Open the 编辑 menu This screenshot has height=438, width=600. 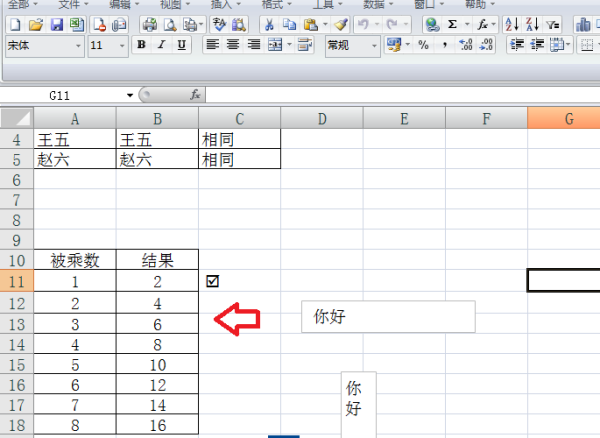coord(124,4)
